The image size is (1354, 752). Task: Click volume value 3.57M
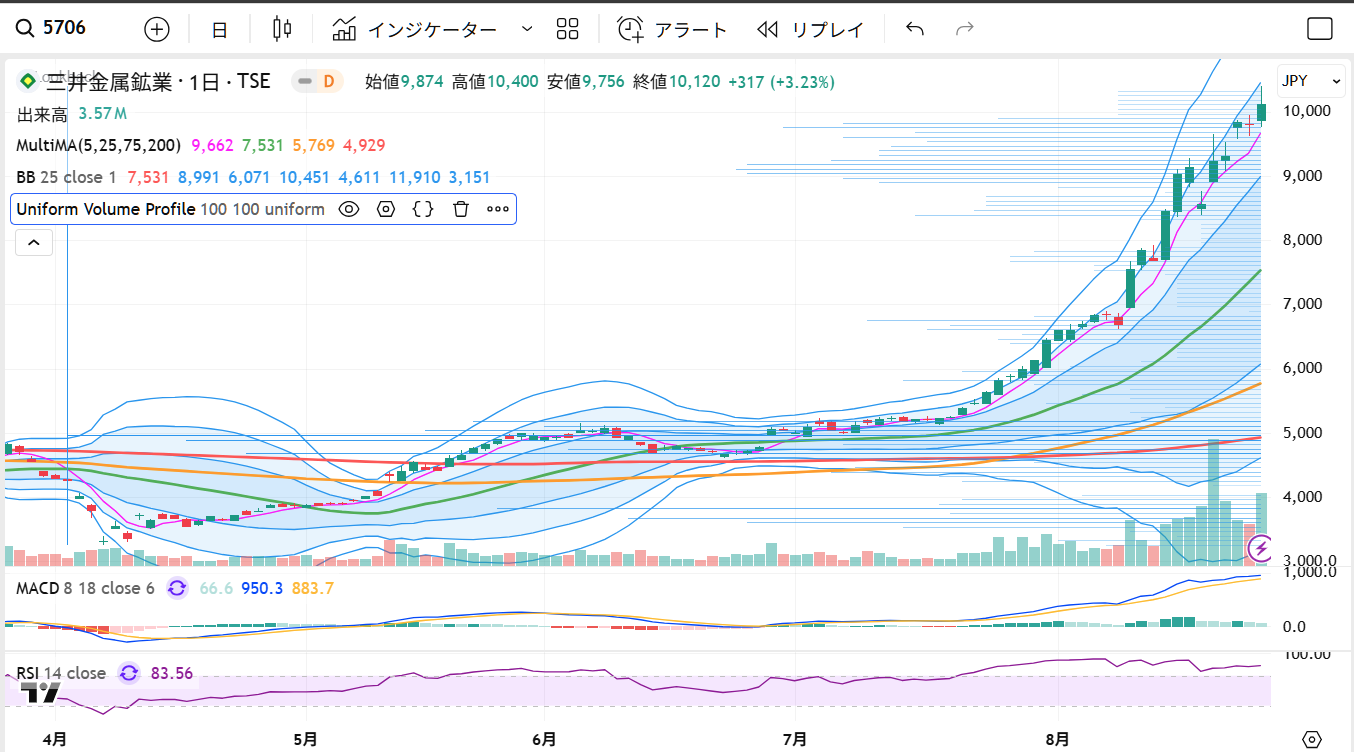[x=102, y=114]
